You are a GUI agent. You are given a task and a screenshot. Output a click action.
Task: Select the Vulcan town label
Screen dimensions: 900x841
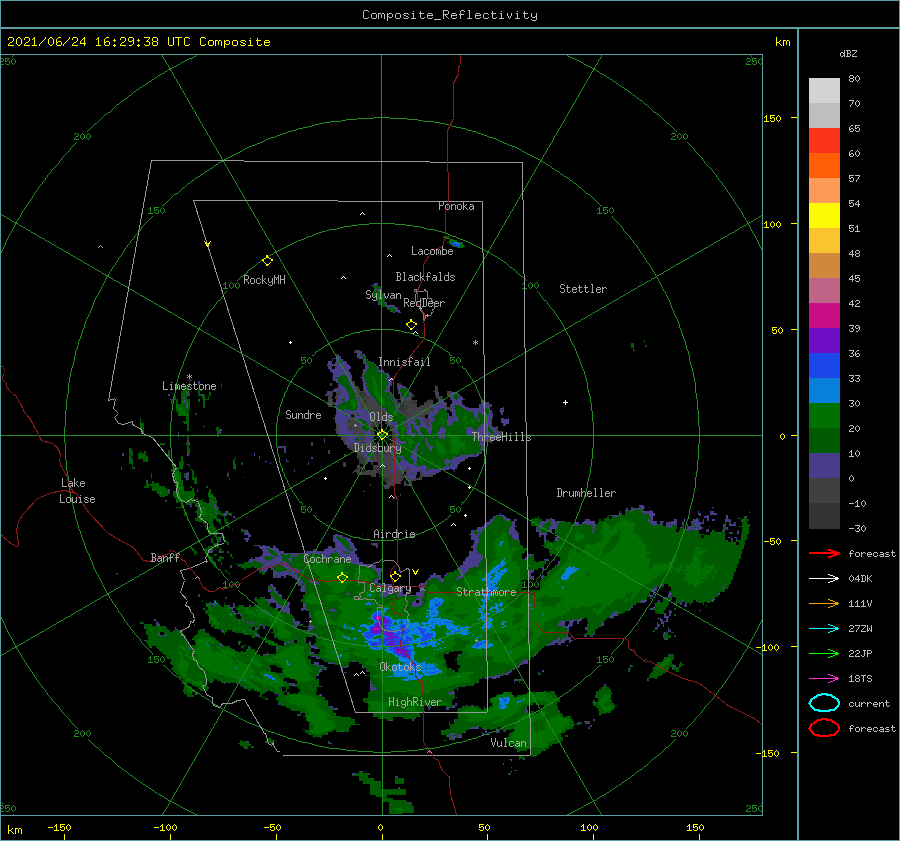pyautogui.click(x=509, y=743)
